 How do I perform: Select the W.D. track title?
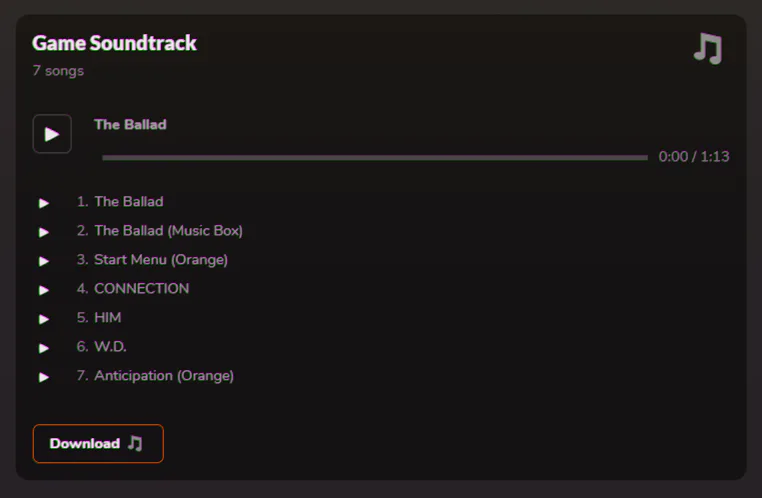tap(110, 347)
